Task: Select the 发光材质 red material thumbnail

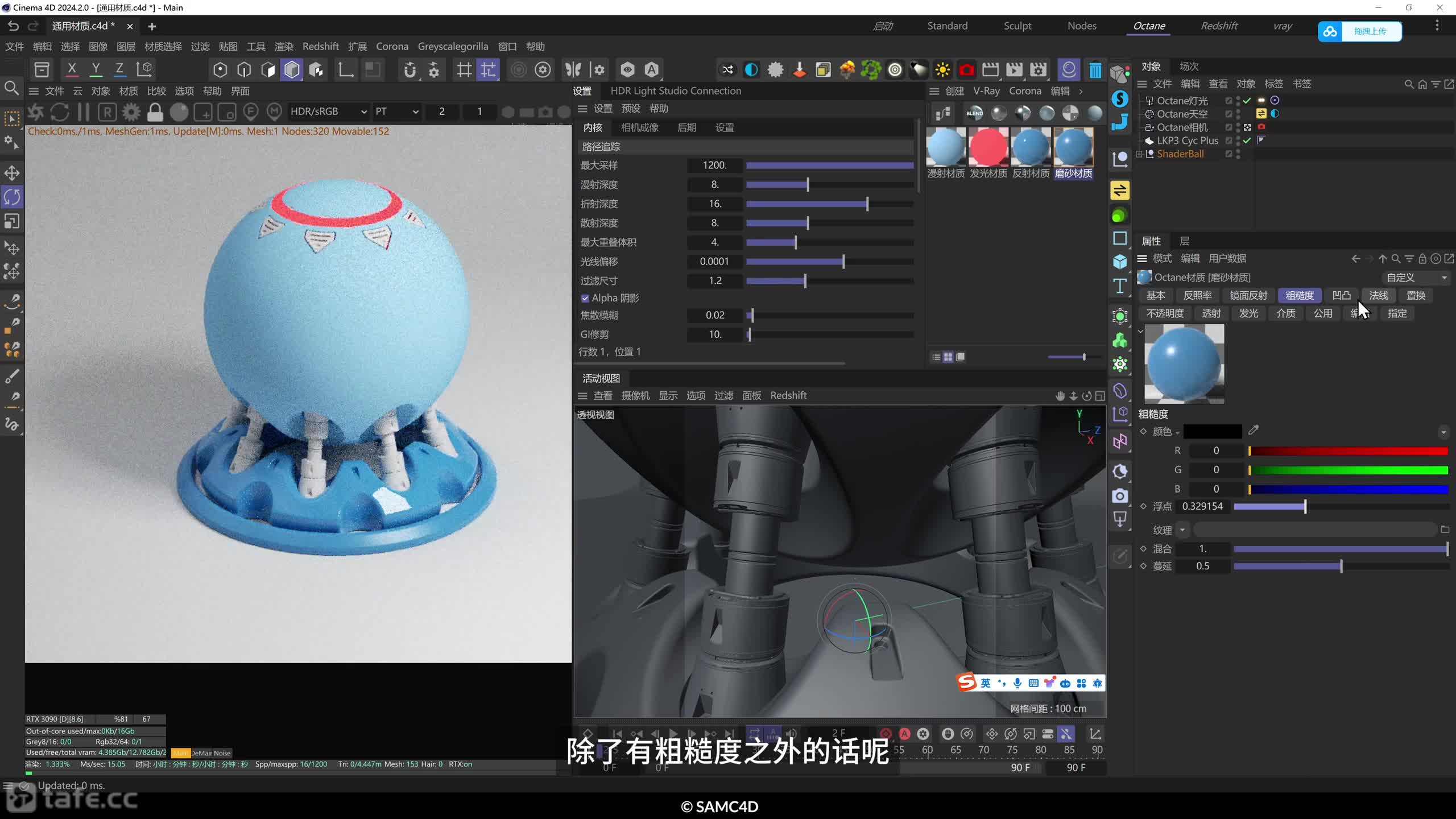Action: [988, 147]
